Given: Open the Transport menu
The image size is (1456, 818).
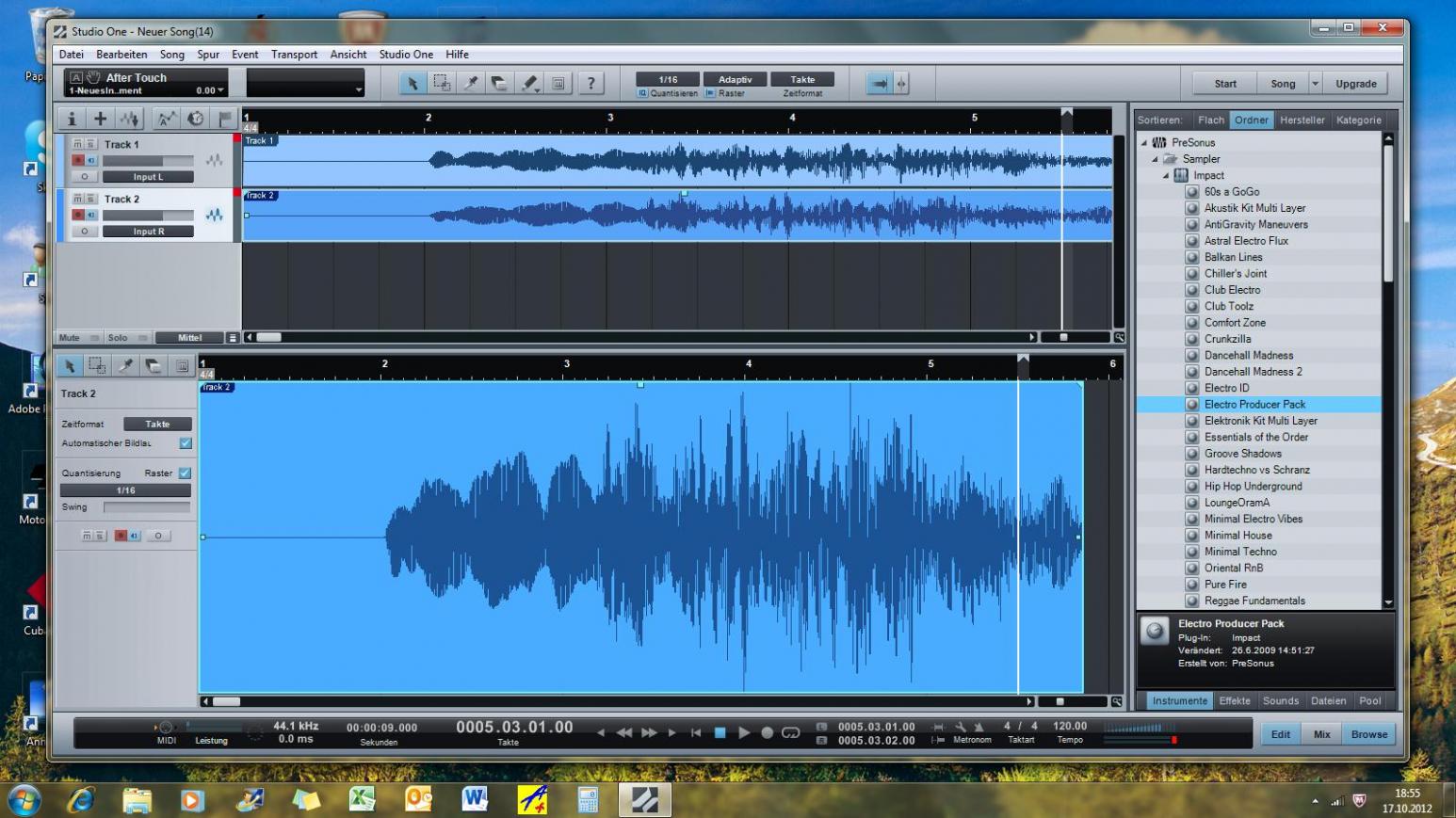Looking at the screenshot, I should (294, 55).
